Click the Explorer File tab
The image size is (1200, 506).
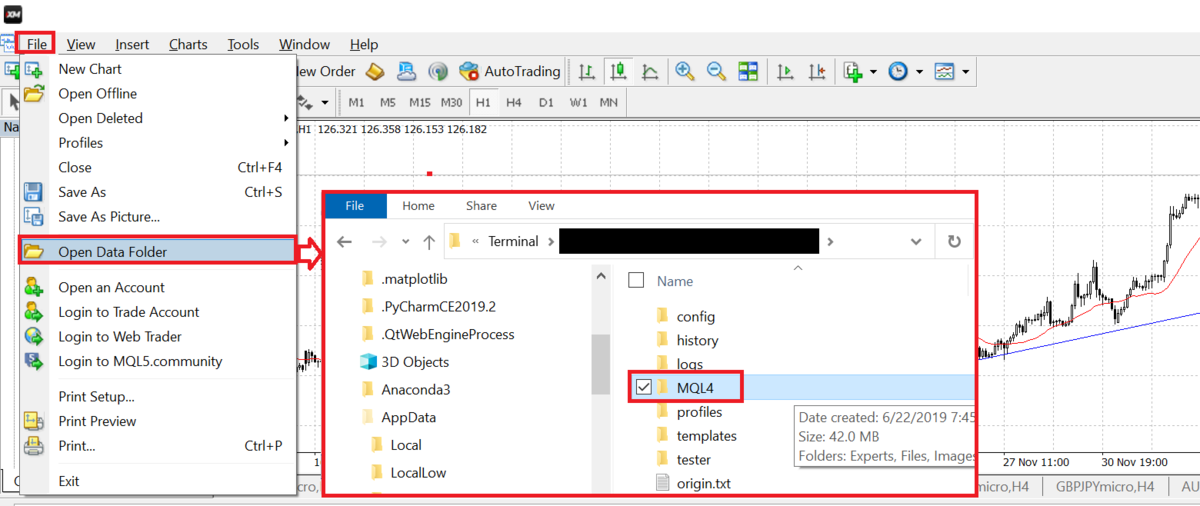pos(355,206)
